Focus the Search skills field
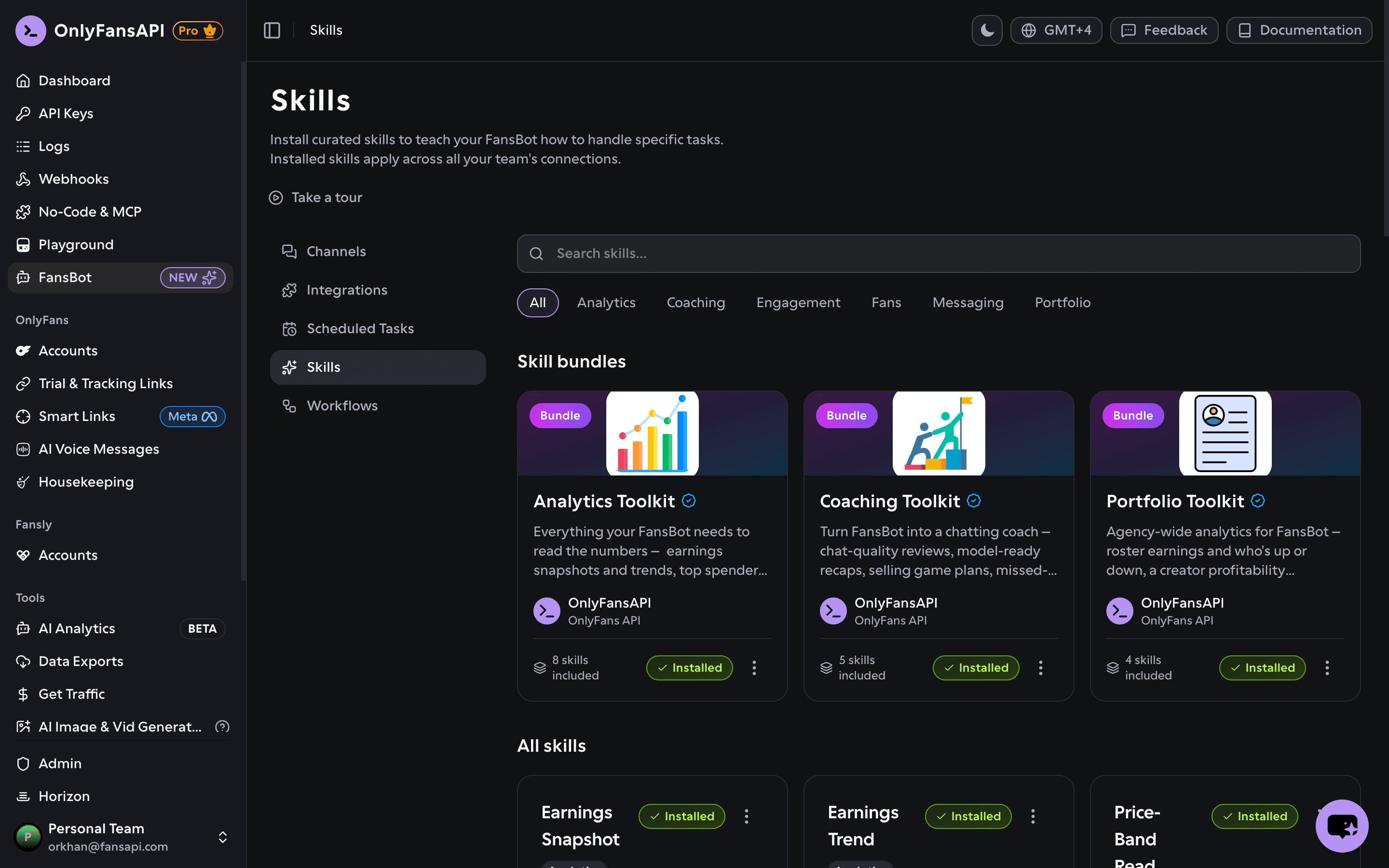Viewport: 1389px width, 868px height. click(939, 254)
